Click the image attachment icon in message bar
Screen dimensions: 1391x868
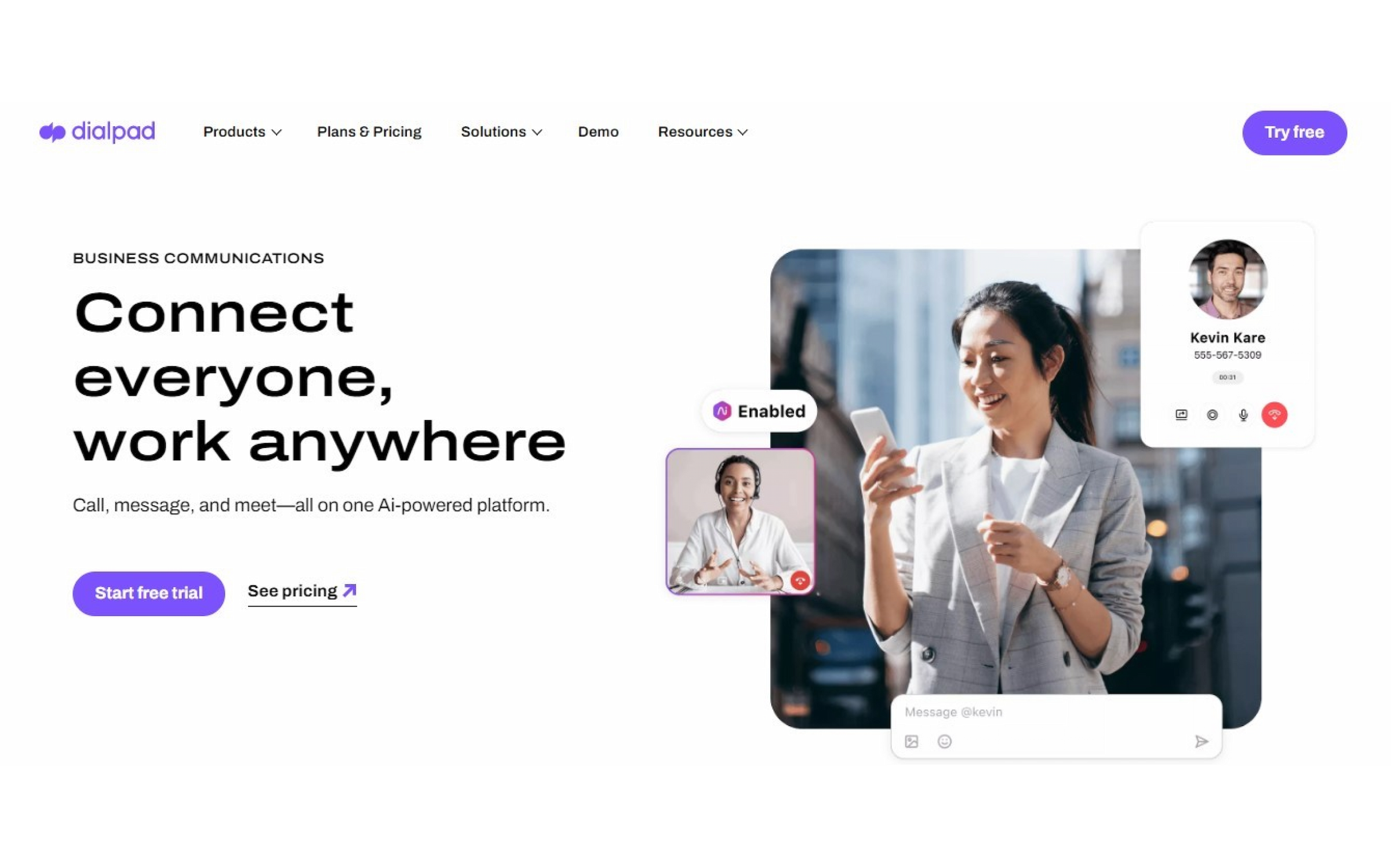[x=911, y=741]
